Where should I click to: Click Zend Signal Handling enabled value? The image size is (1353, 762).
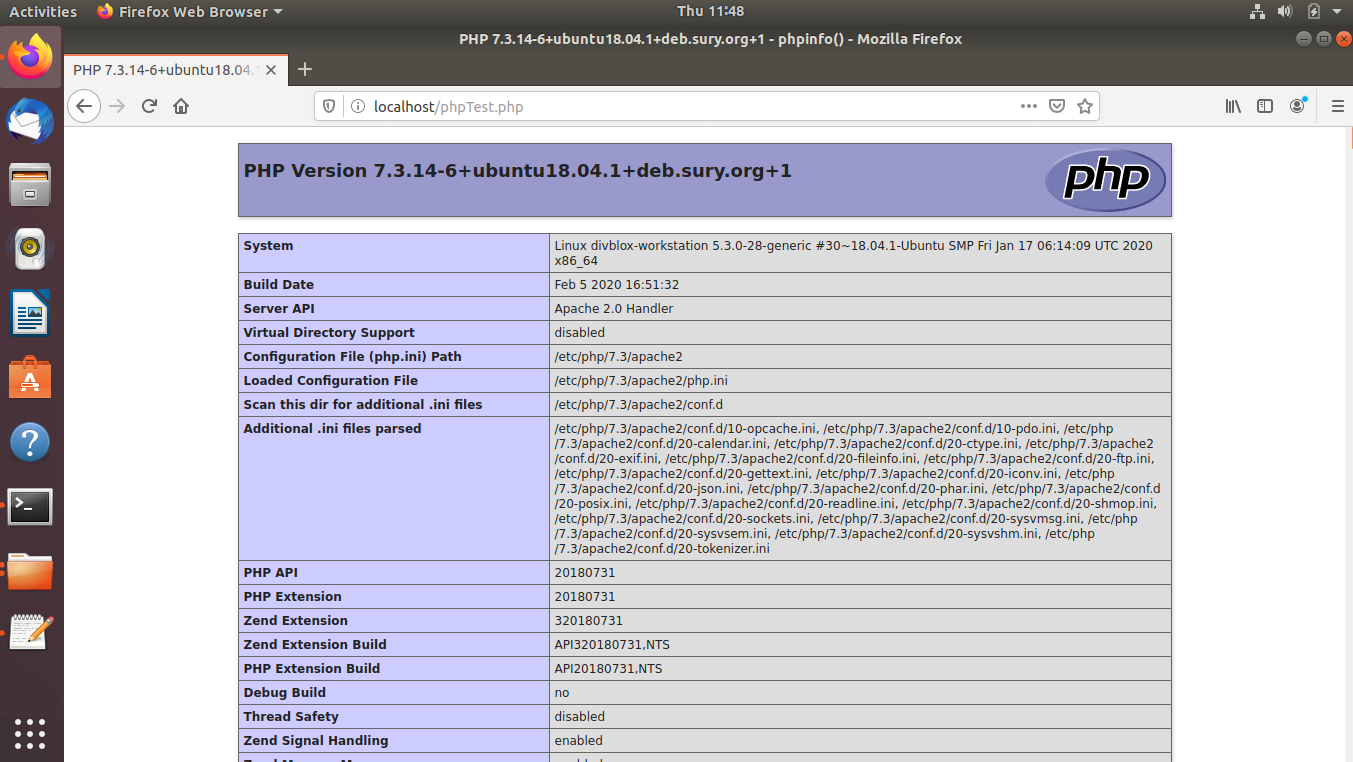(579, 741)
